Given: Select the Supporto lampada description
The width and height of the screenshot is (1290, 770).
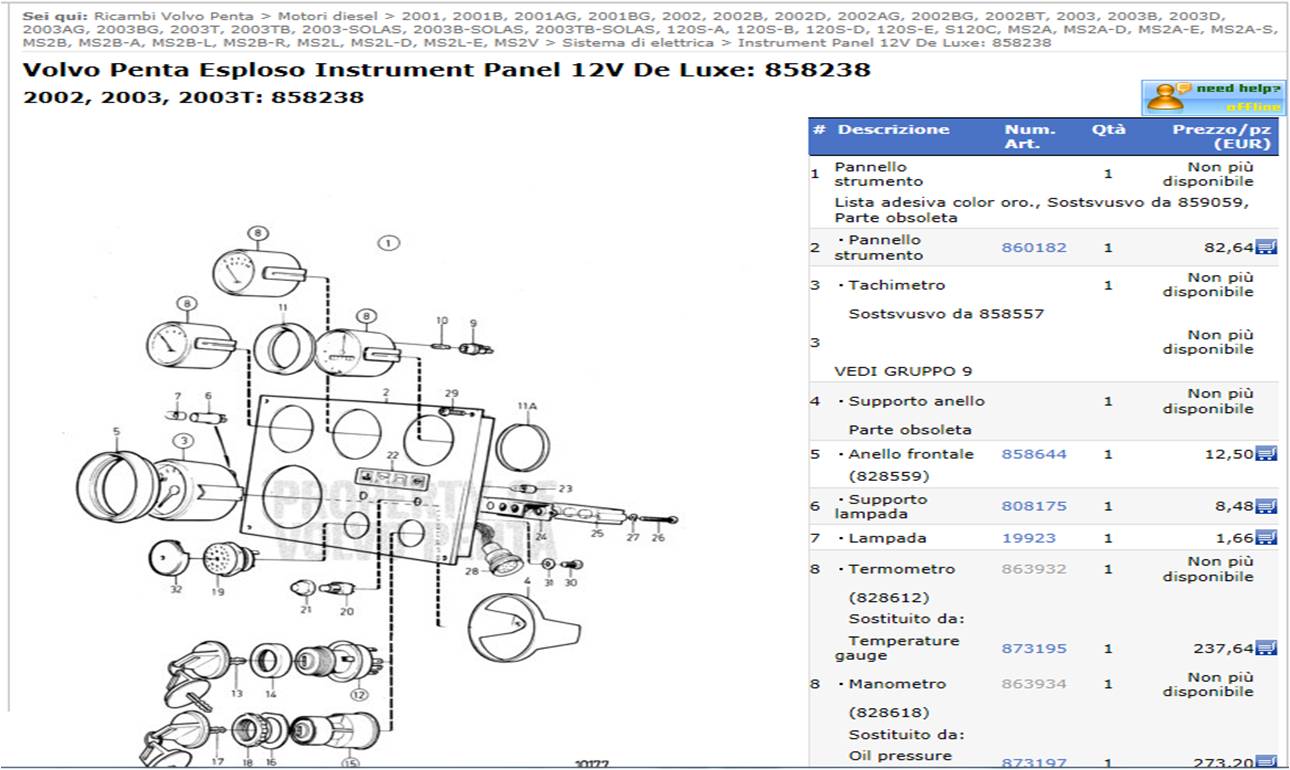Looking at the screenshot, I should point(881,506).
